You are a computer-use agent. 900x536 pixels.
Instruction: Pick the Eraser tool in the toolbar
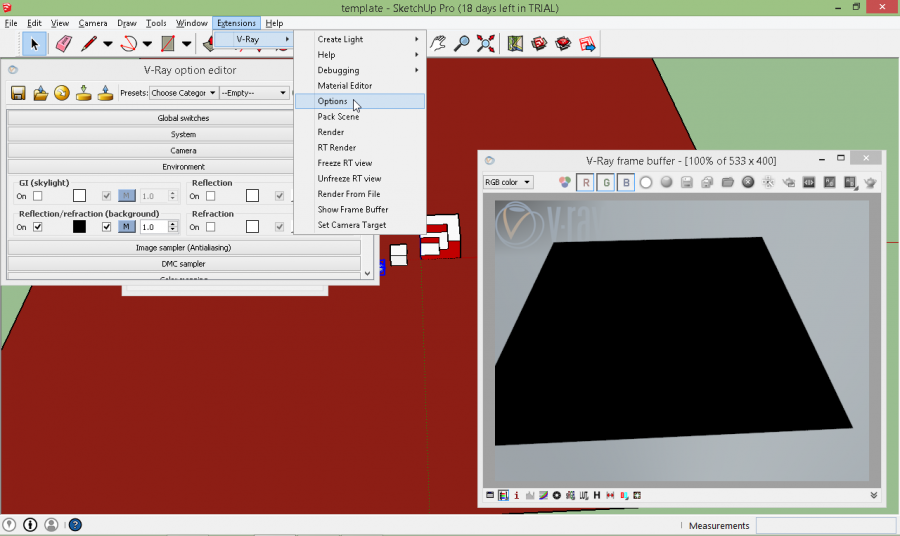(63, 44)
